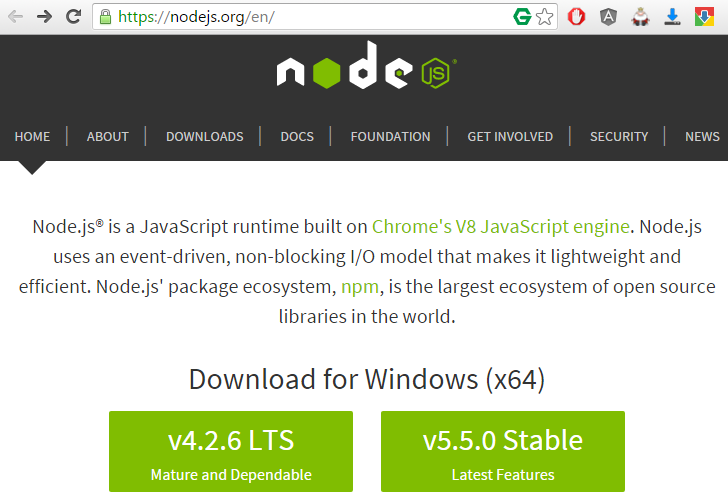728x497 pixels.
Task: Open the FOUNDATION nav item
Action: coord(390,137)
